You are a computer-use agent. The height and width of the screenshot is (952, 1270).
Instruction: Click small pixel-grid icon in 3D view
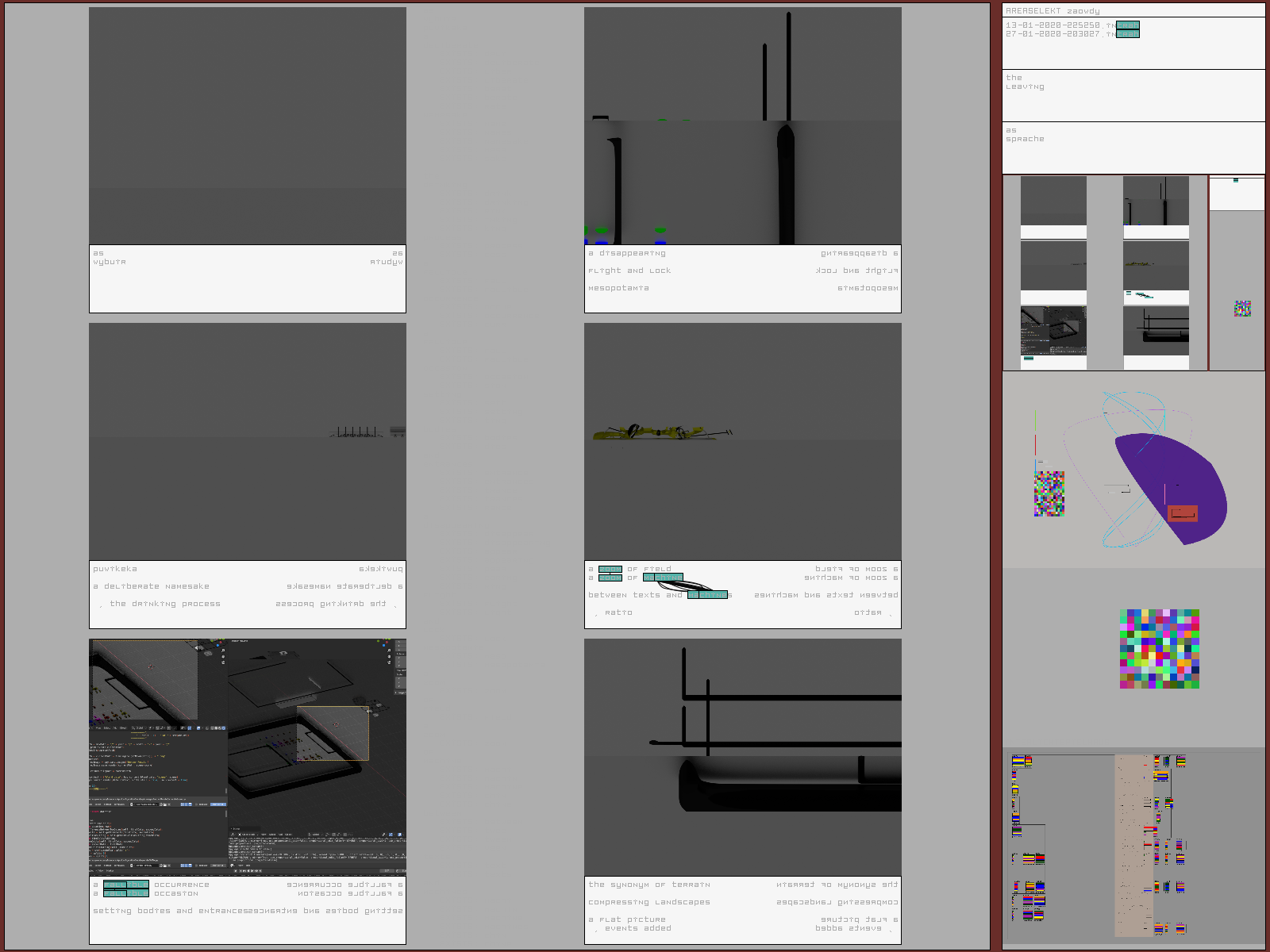tap(1049, 493)
